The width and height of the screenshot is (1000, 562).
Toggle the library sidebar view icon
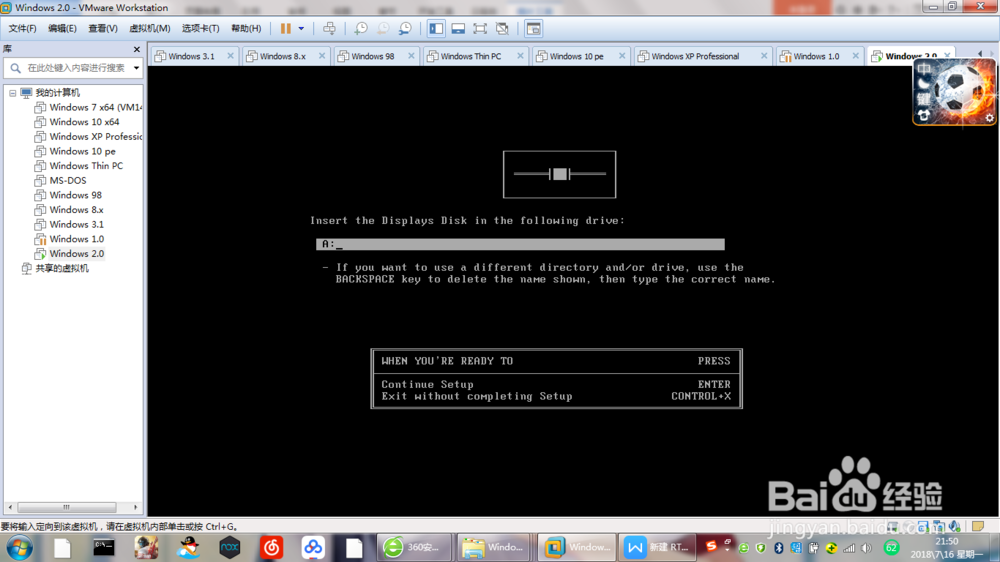click(436, 29)
